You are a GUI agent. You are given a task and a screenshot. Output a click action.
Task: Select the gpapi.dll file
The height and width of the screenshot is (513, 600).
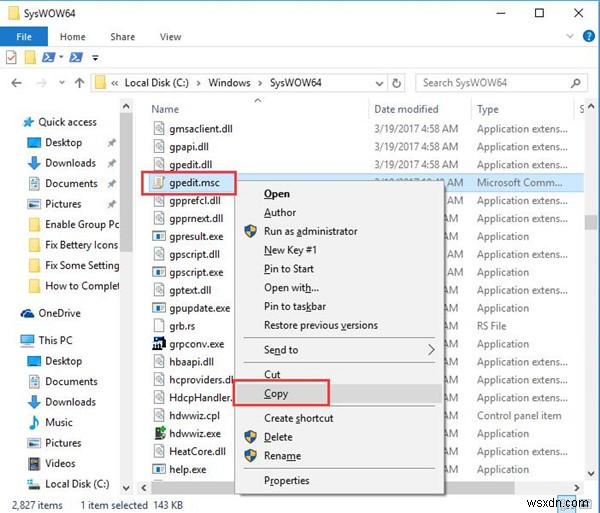189,147
